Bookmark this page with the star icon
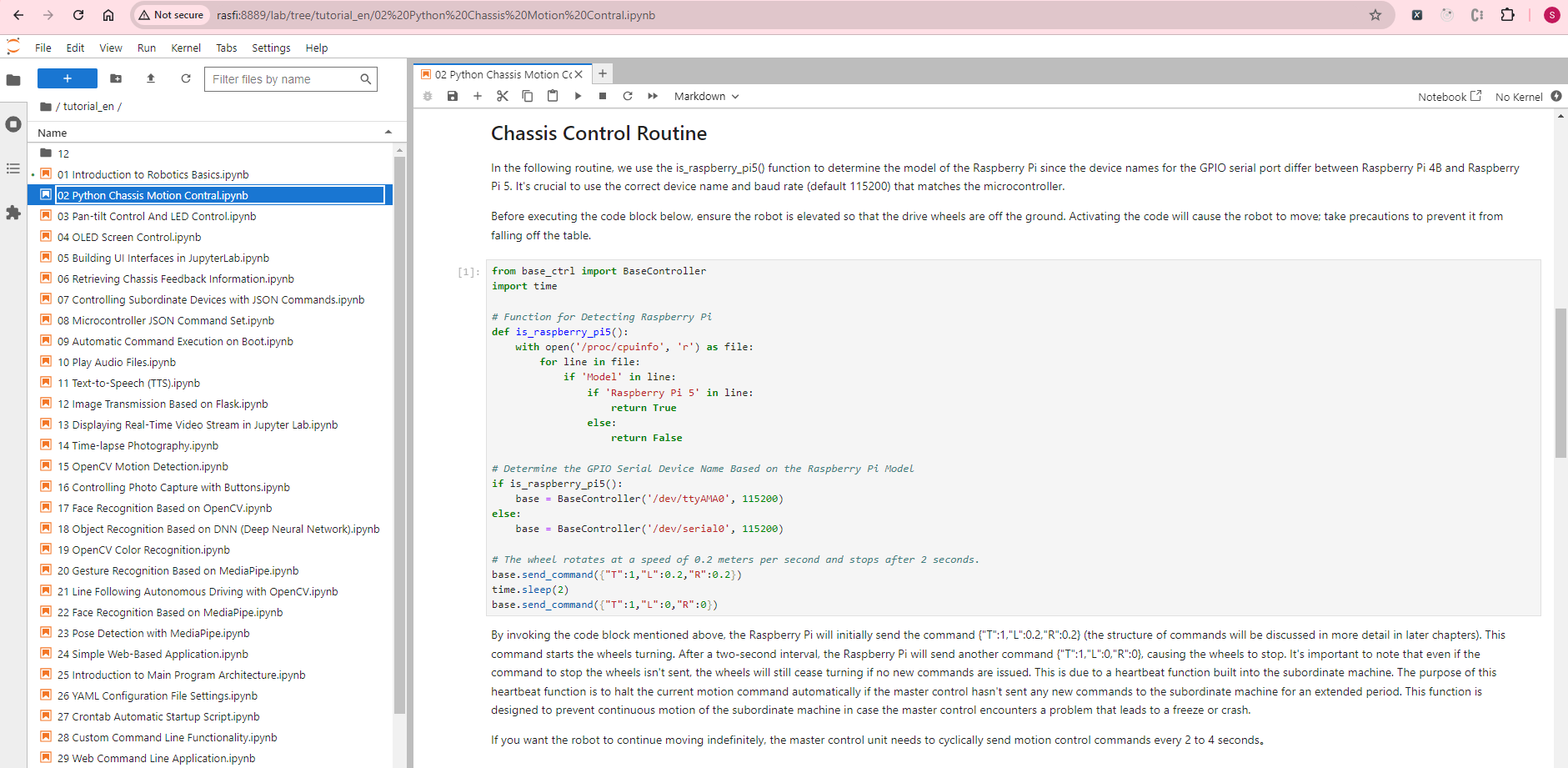Viewport: 1568px width, 768px height. point(1375,15)
